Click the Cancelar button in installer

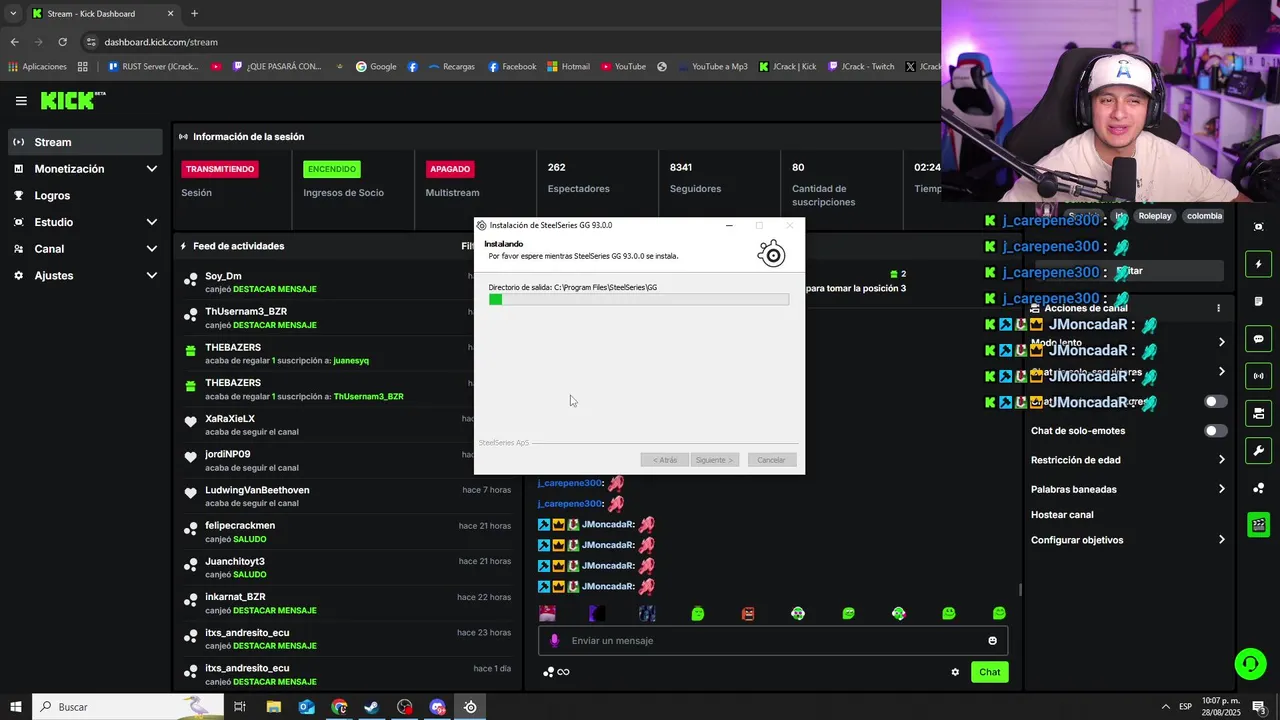tap(771, 460)
